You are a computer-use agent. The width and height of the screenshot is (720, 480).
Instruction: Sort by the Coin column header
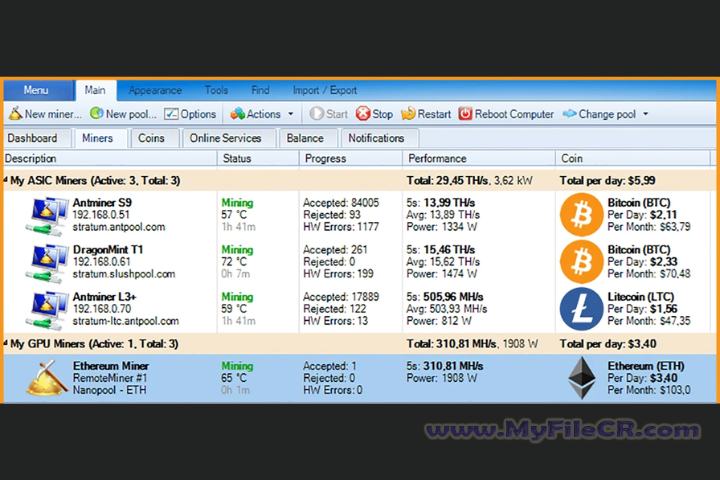[633, 158]
